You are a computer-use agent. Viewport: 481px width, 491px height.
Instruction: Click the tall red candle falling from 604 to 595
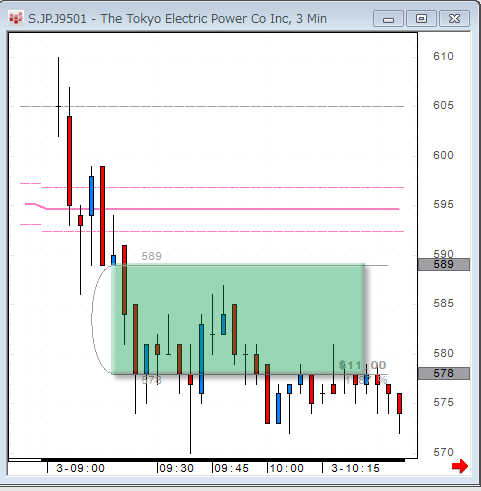tap(69, 161)
